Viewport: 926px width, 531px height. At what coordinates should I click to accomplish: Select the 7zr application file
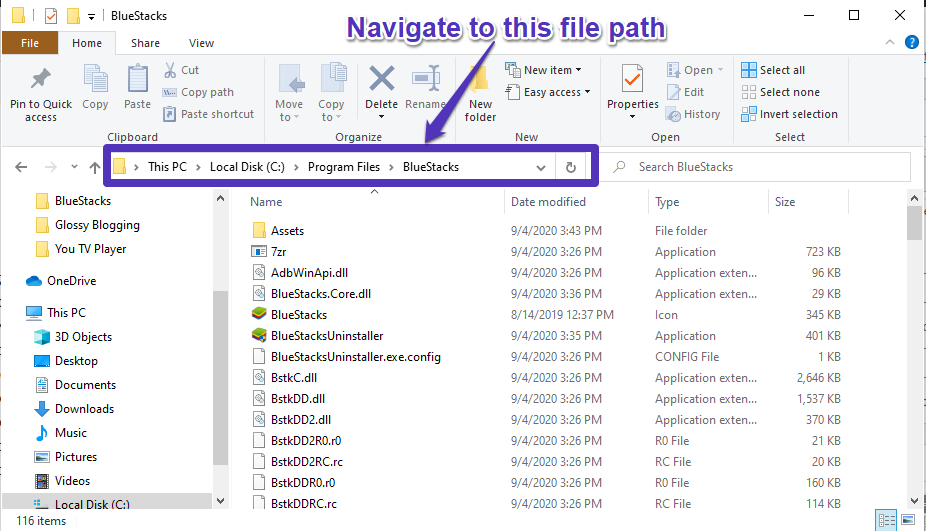tap(269, 252)
